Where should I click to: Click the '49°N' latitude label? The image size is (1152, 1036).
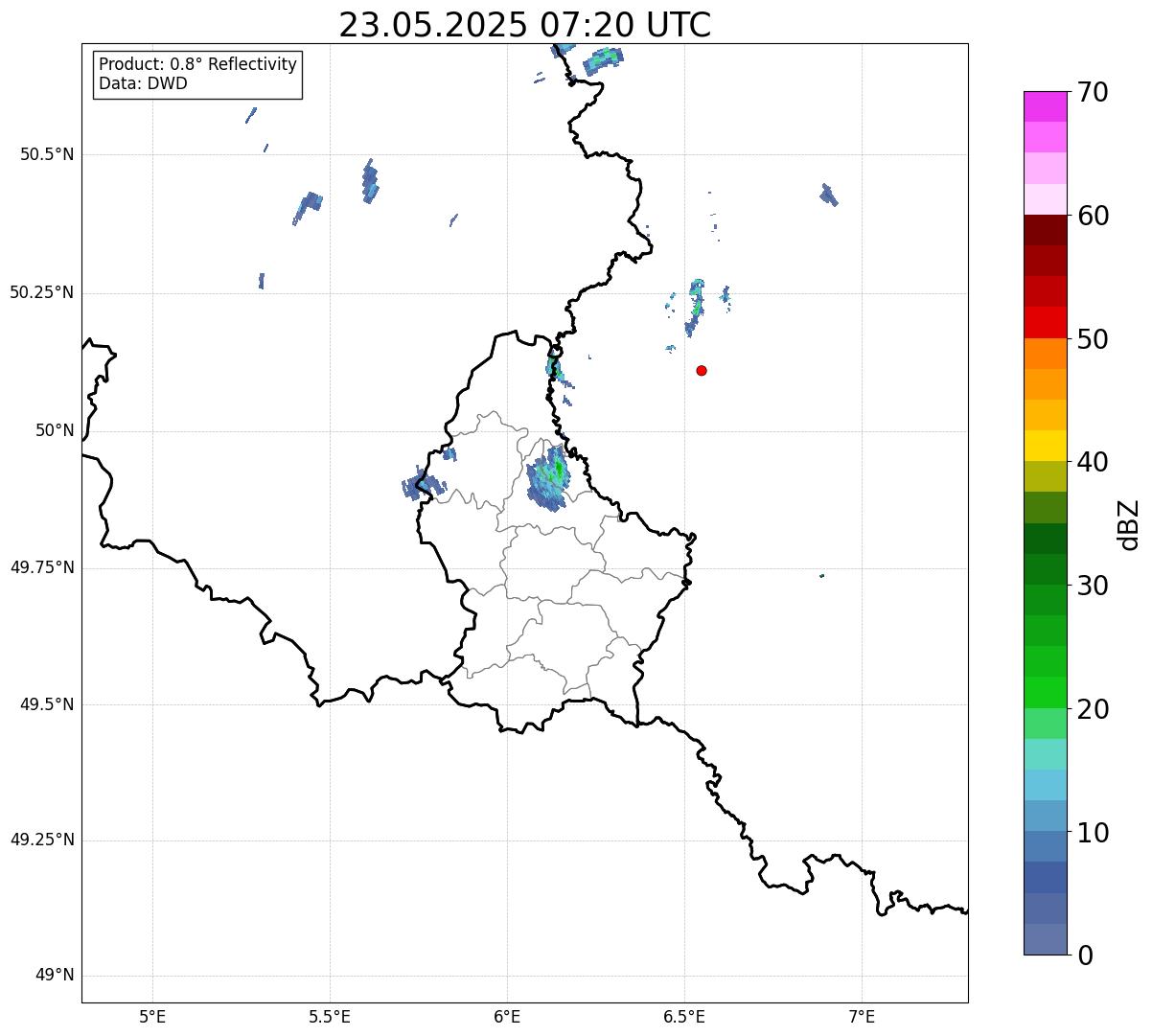click(55, 976)
